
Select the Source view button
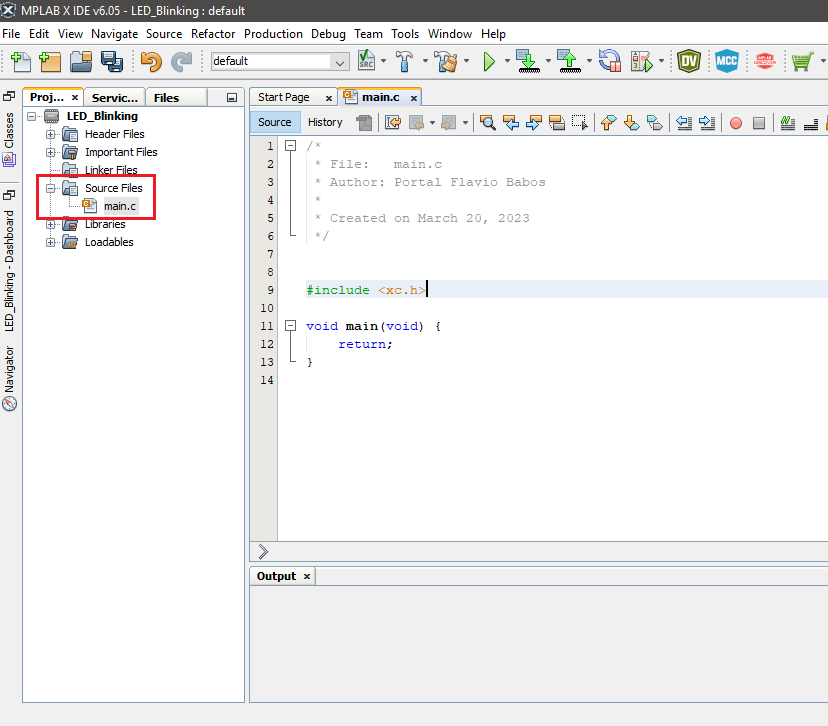point(275,122)
